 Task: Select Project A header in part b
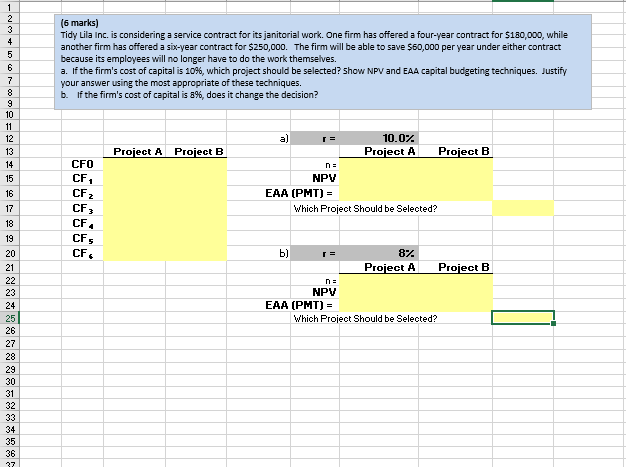(x=379, y=267)
